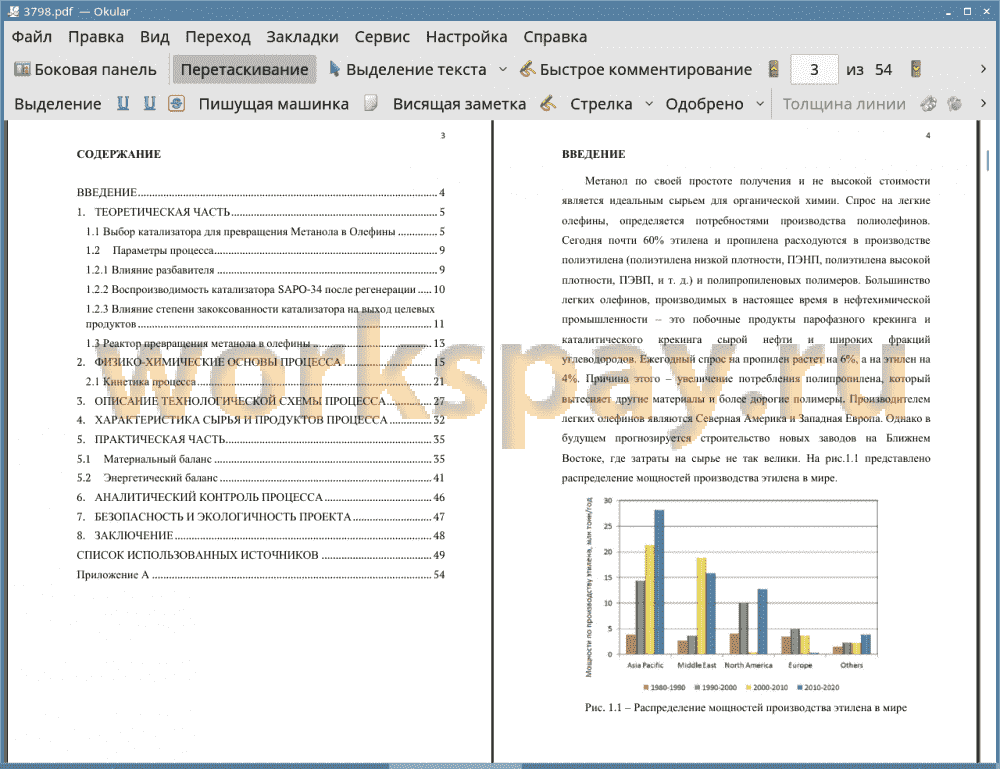The height and width of the screenshot is (769, 1000).
Task: Choose the Пишущая машинка typewriter tool
Action: [274, 104]
